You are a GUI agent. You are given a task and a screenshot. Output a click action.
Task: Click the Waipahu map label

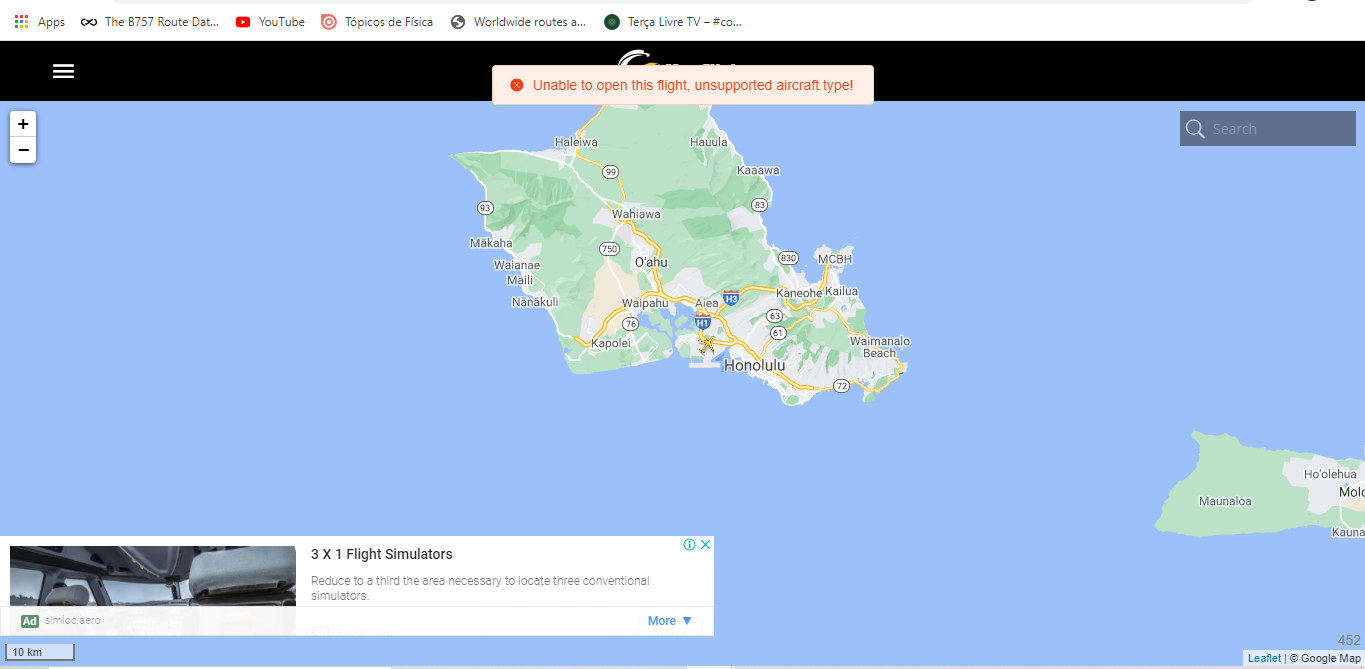[645, 302]
